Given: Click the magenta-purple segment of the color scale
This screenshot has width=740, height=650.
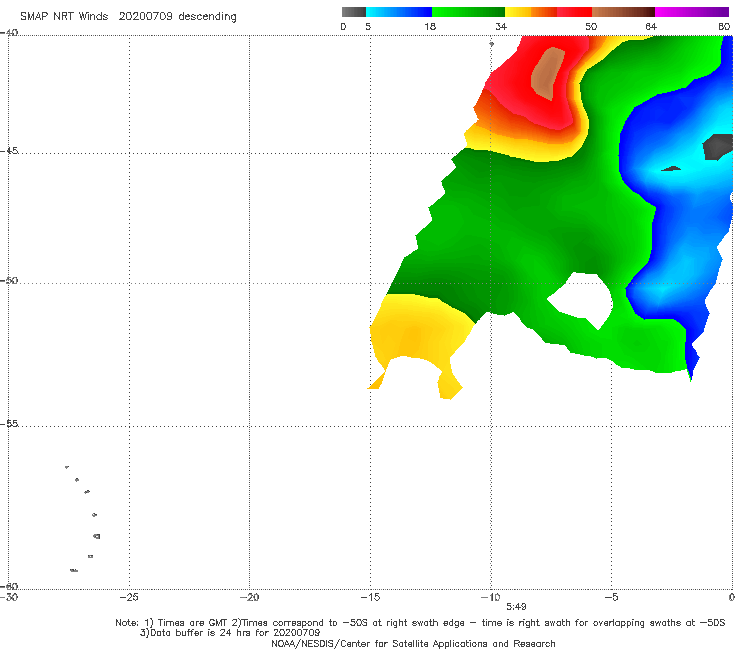Looking at the screenshot, I should (692, 12).
